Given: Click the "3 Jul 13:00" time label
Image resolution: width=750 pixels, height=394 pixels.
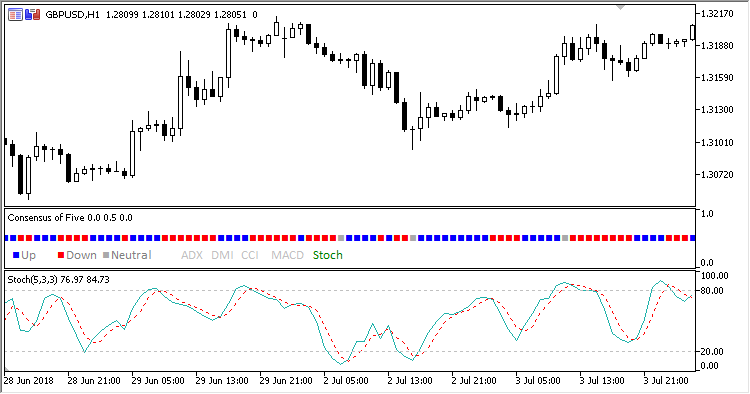Looking at the screenshot, I should coord(602,381).
